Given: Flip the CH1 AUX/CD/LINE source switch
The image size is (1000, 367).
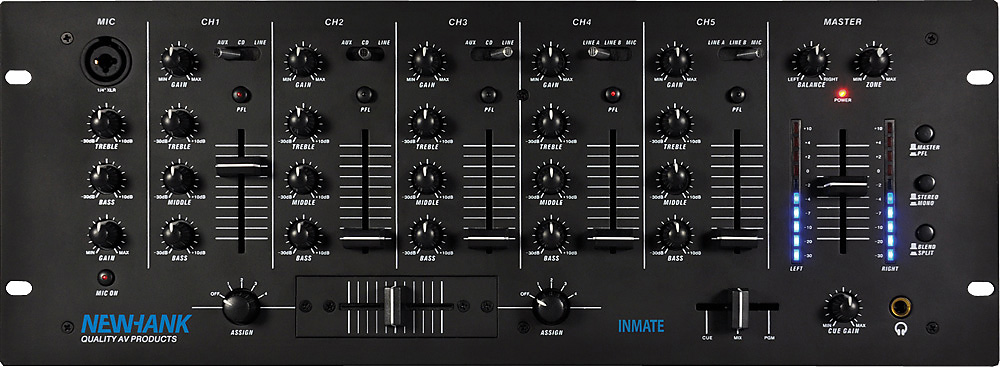Looking at the screenshot, I should point(237,54).
